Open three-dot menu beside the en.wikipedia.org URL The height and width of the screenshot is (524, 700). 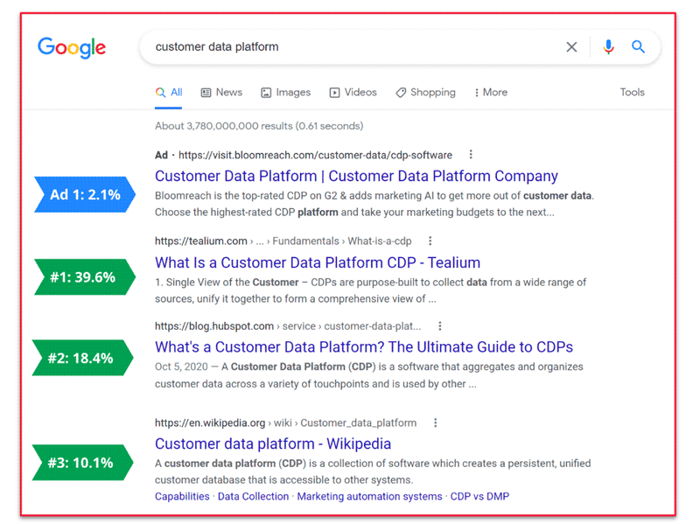(435, 423)
